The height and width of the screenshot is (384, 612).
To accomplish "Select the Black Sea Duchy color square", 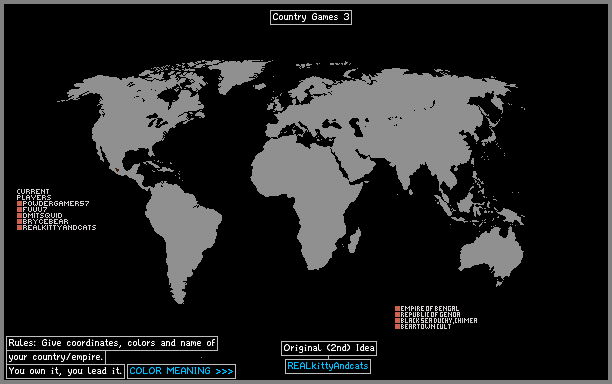I will coord(397,321).
